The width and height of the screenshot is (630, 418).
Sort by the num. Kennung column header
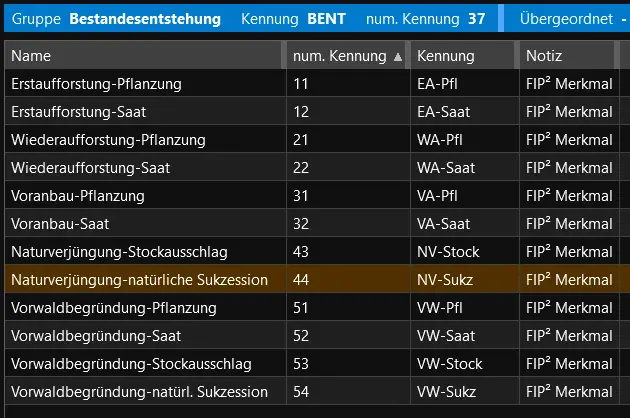[x=340, y=56]
